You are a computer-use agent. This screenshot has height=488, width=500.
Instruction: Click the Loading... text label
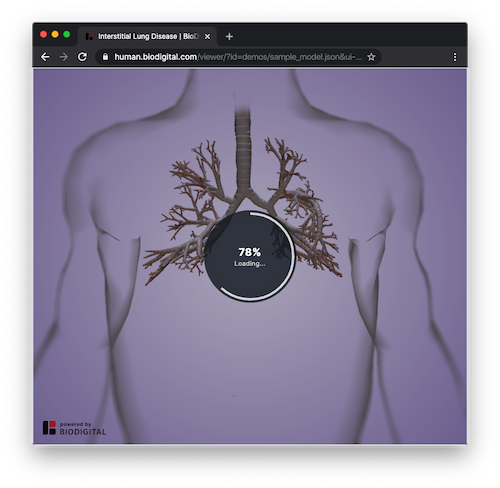(x=249, y=264)
